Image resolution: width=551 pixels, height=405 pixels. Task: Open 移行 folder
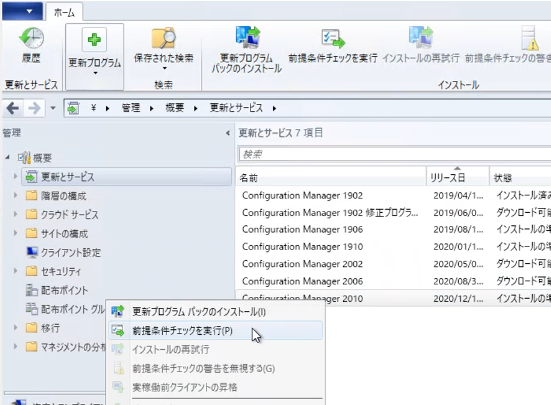[43, 328]
